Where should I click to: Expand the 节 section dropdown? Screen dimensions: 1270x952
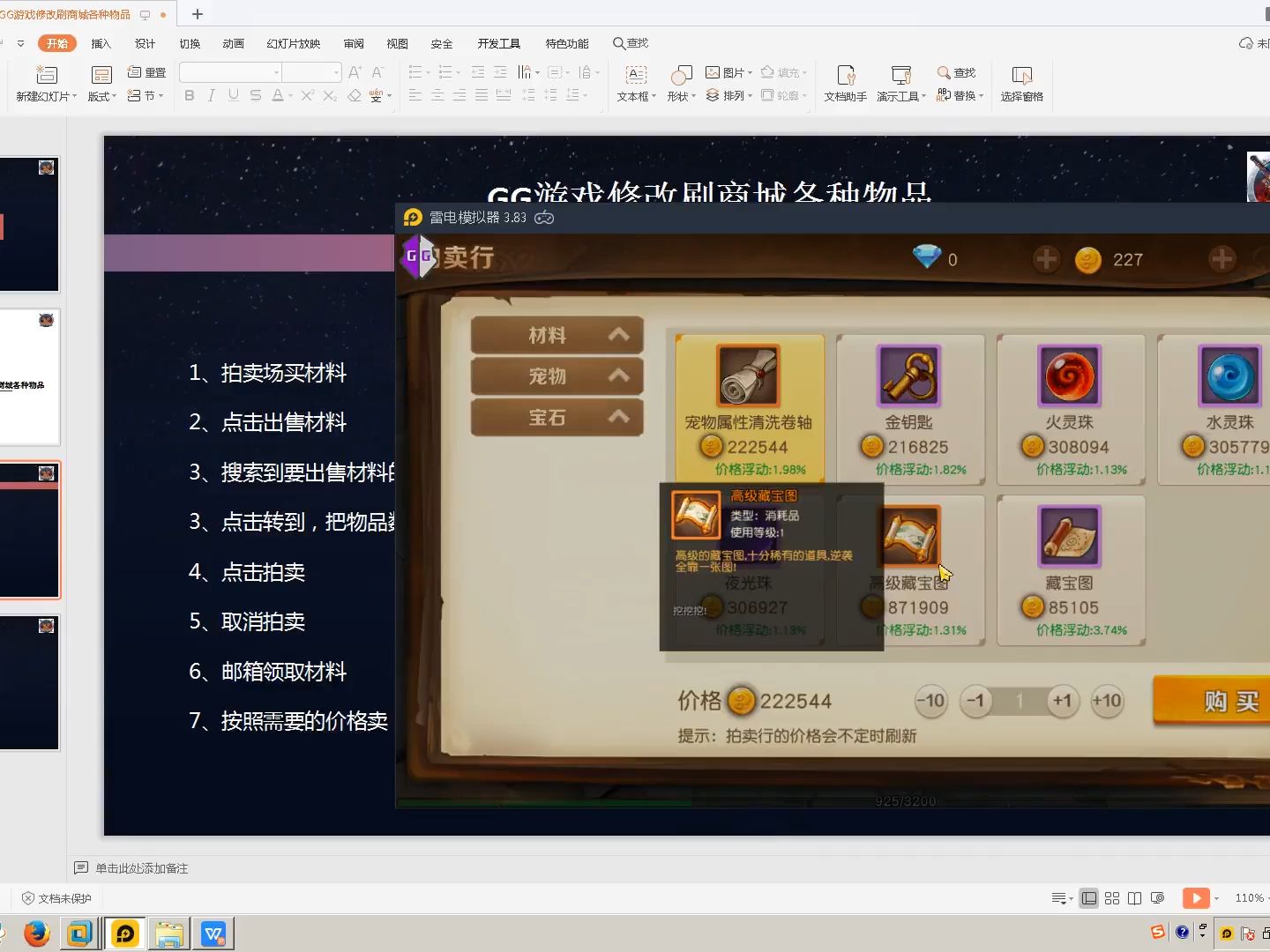coord(146,95)
